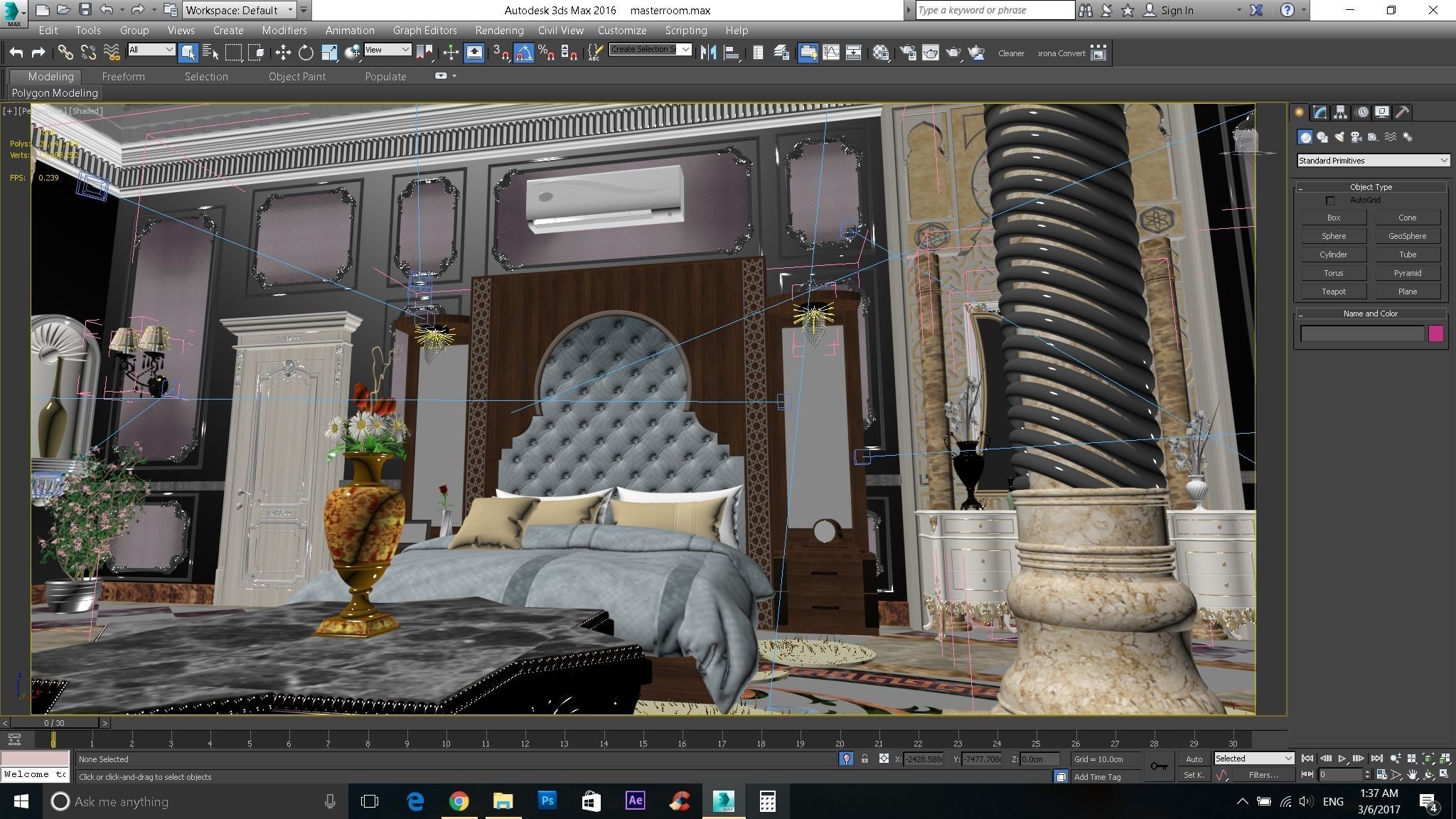Screen dimensions: 1456x819
Task: Click the Filters... button
Action: point(1263,775)
